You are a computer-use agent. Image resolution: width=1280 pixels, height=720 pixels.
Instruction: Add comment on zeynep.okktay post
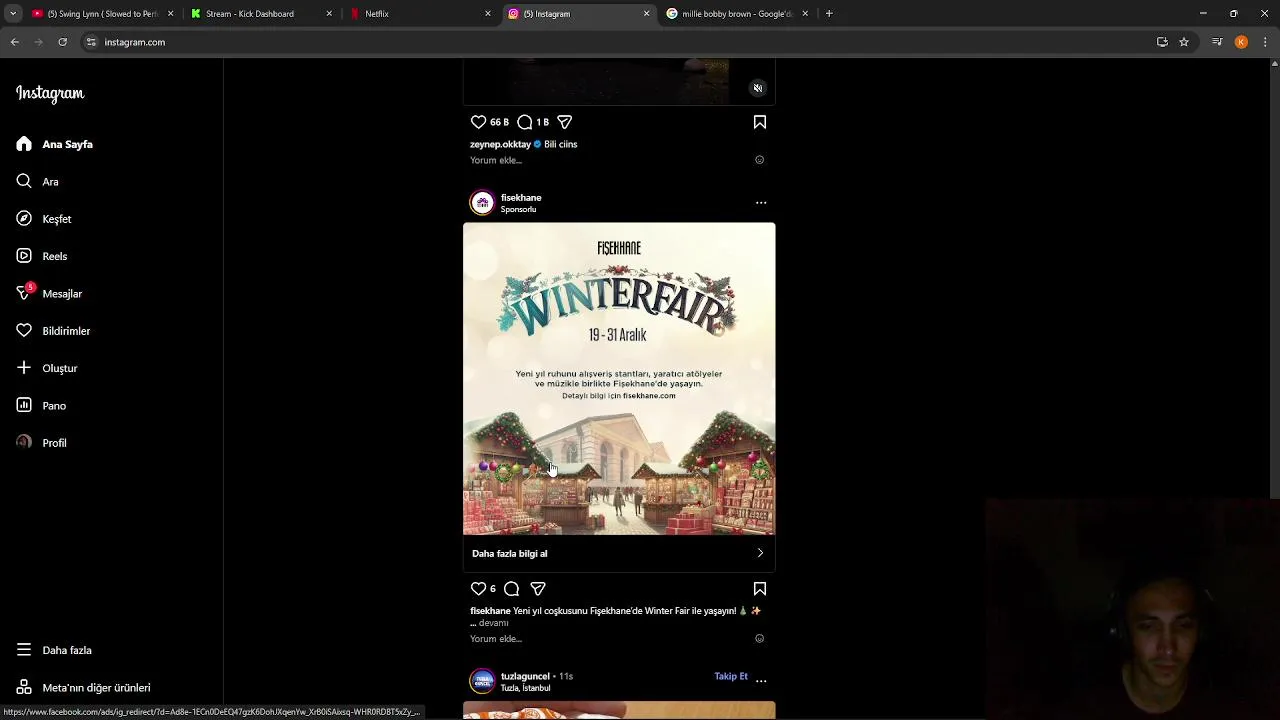pyautogui.click(x=496, y=160)
